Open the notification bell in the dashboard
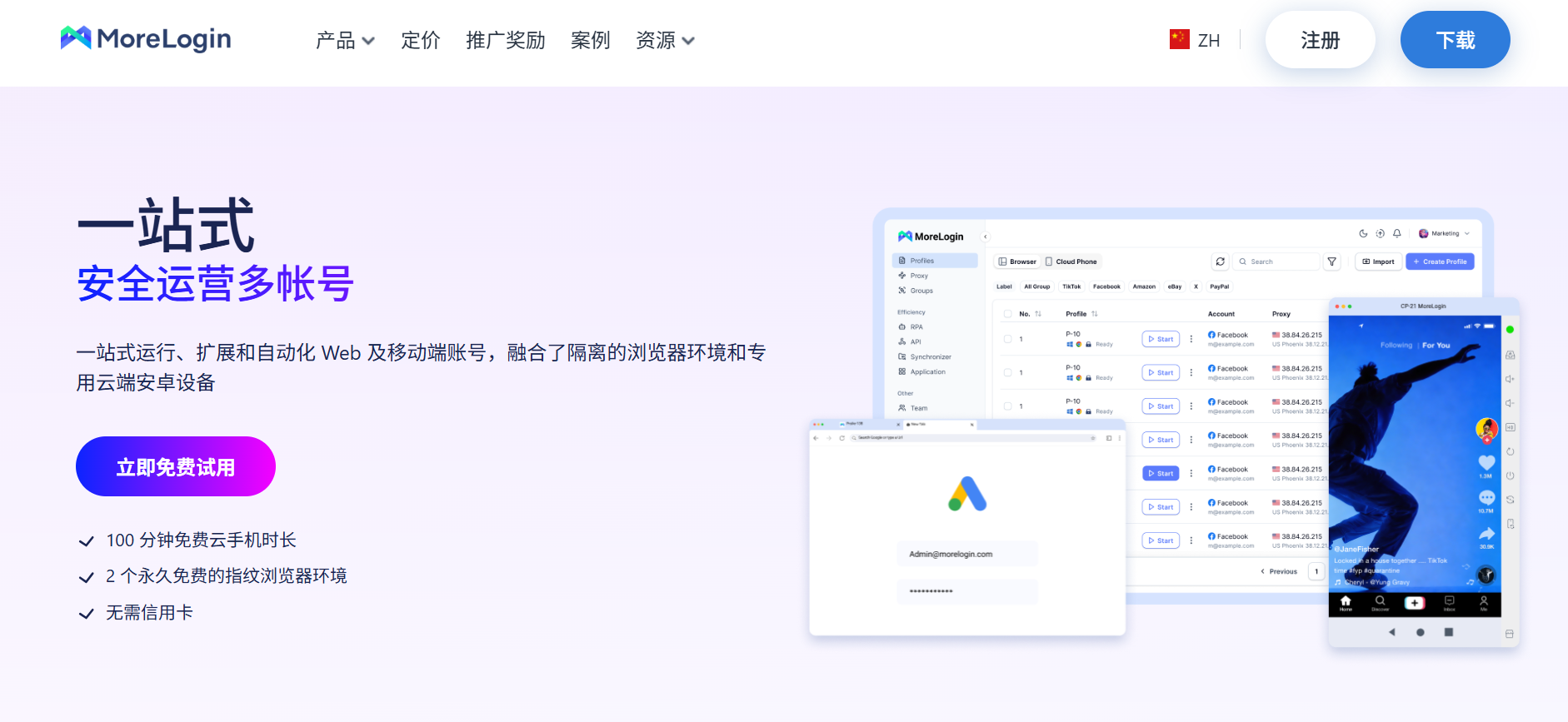The image size is (1568, 722). (1397, 234)
